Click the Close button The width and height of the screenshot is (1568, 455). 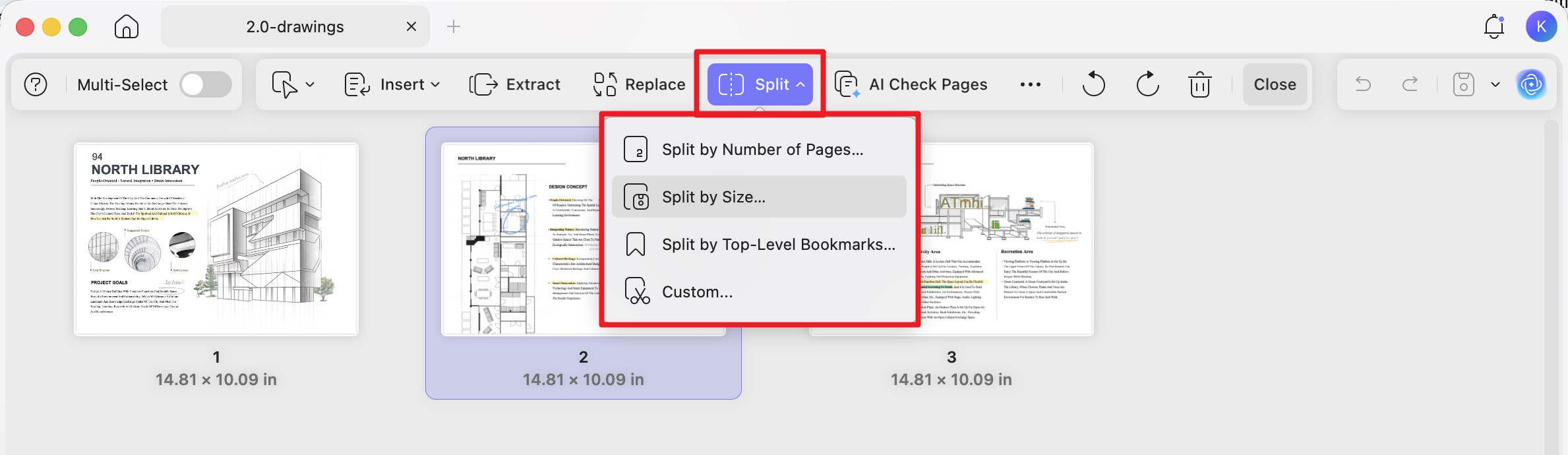click(1275, 84)
